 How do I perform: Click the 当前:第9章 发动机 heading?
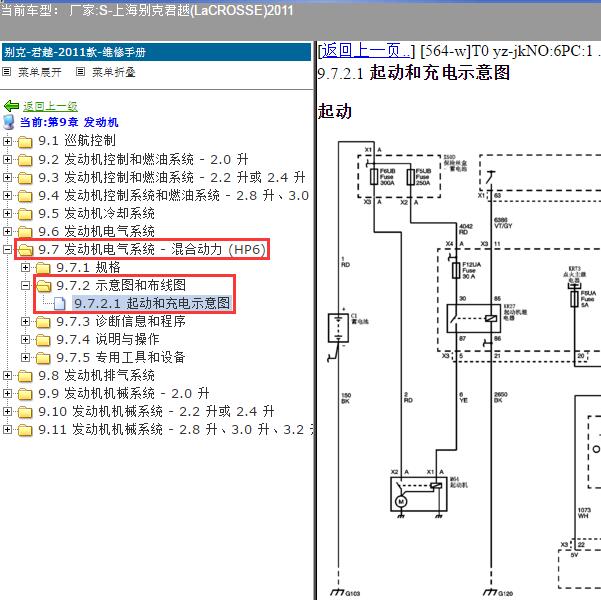(x=69, y=122)
